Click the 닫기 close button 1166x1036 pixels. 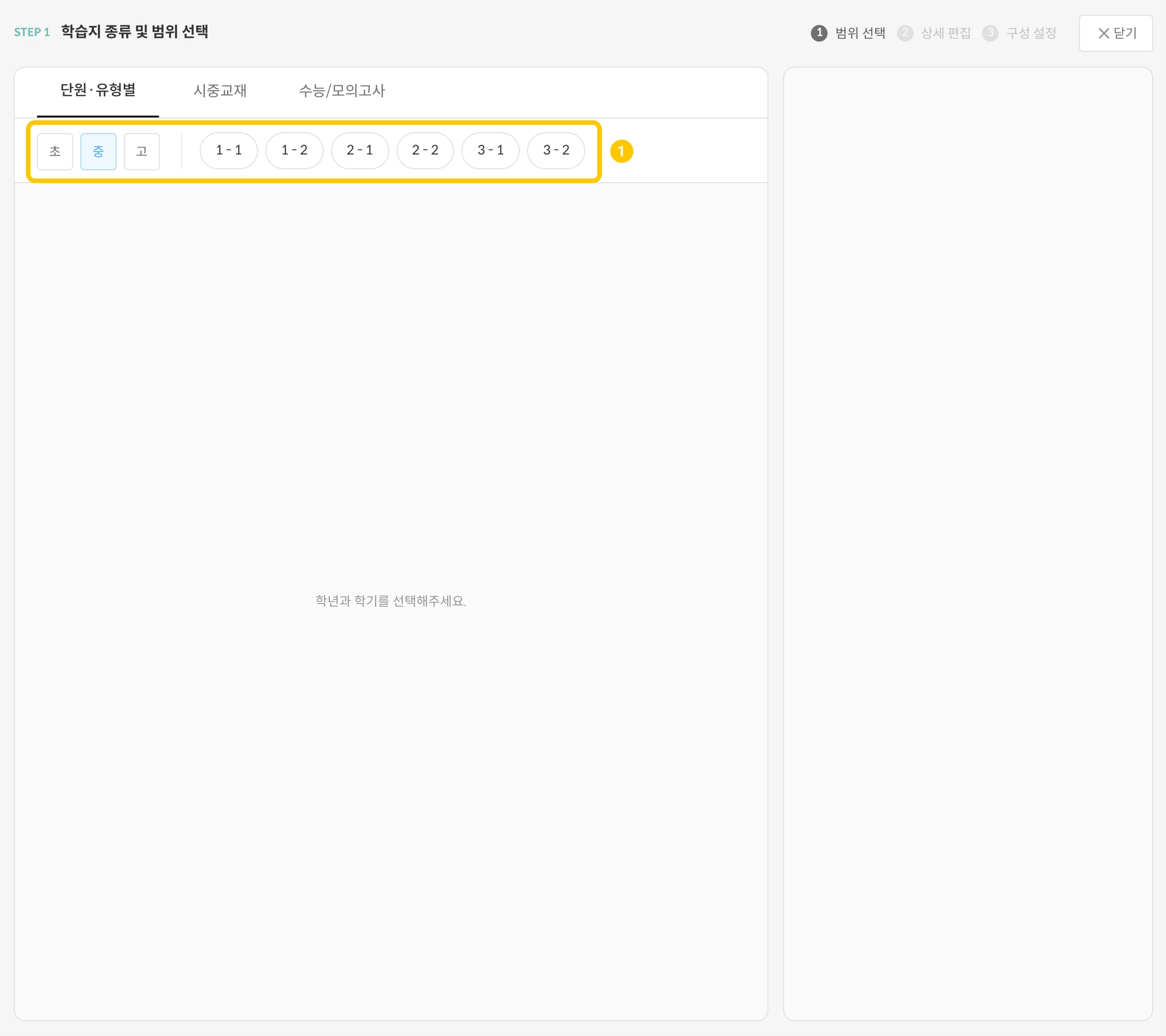[1116, 33]
